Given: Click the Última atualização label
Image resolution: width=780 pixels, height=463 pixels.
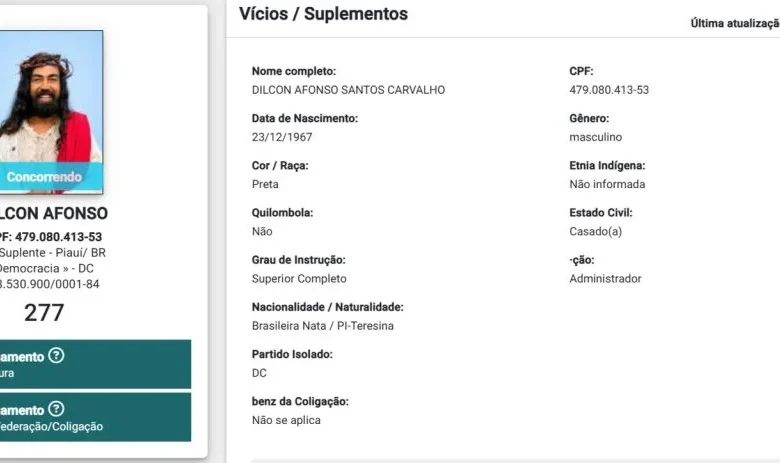Looking at the screenshot, I should 735,23.
